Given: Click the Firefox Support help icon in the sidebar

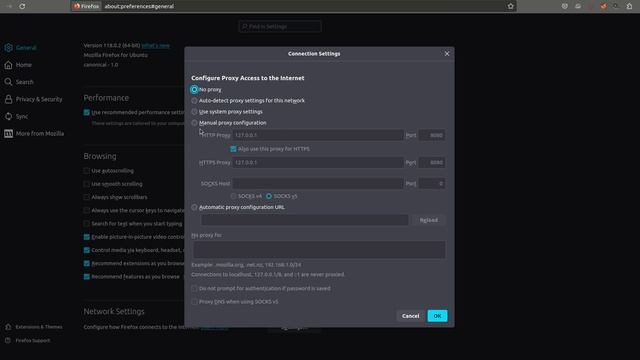Looking at the screenshot, I should point(8,340).
